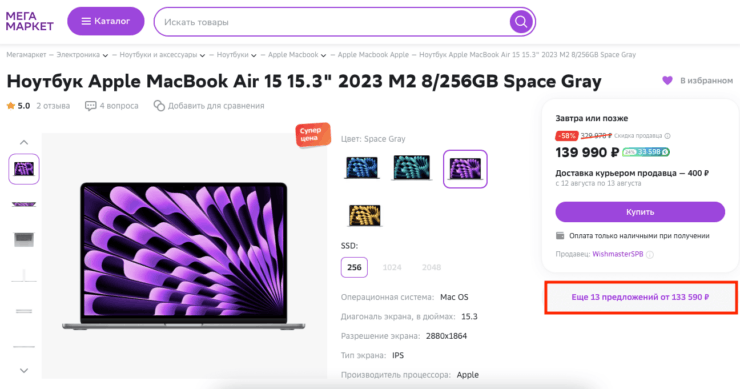Open the Apple Macbook breadcrumb link
The width and height of the screenshot is (740, 389).
tap(293, 55)
